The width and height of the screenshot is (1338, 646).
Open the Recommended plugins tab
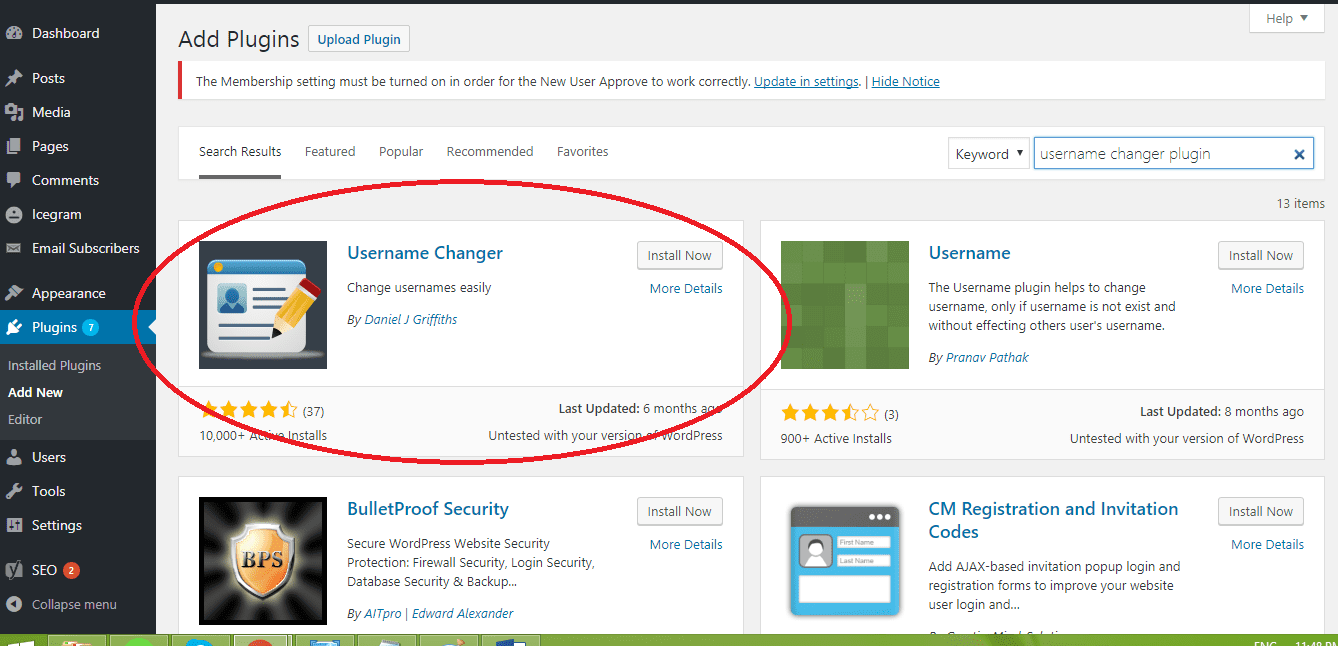click(x=490, y=152)
